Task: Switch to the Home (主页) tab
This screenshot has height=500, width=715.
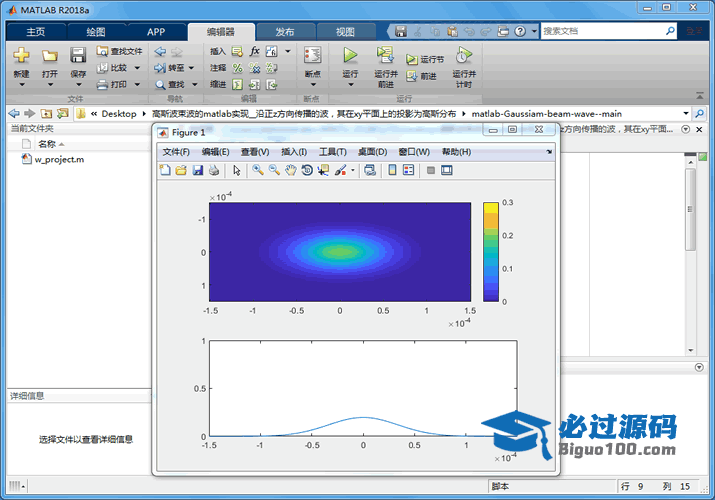Action: pos(36,32)
